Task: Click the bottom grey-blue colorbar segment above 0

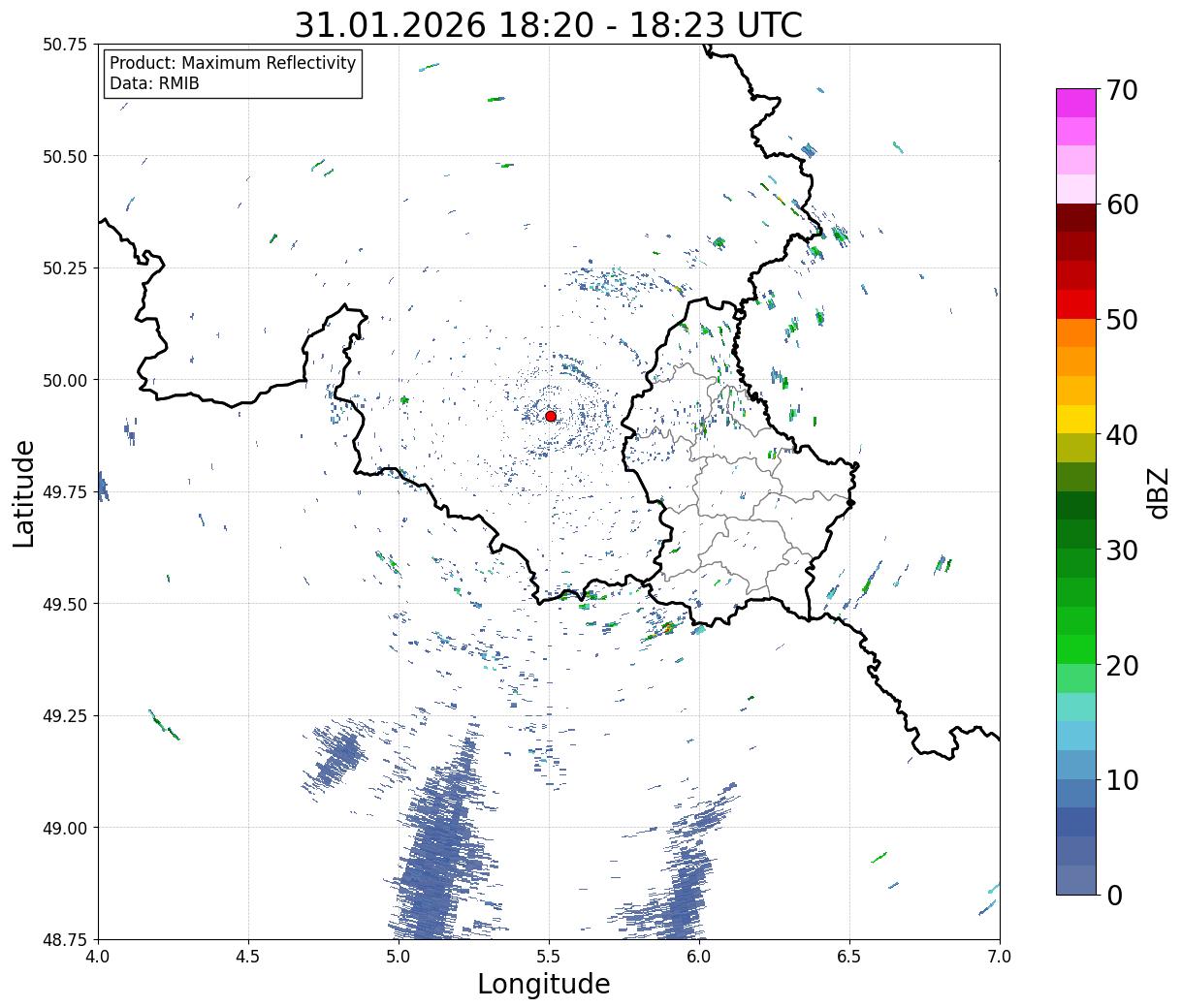Action: [1076, 879]
